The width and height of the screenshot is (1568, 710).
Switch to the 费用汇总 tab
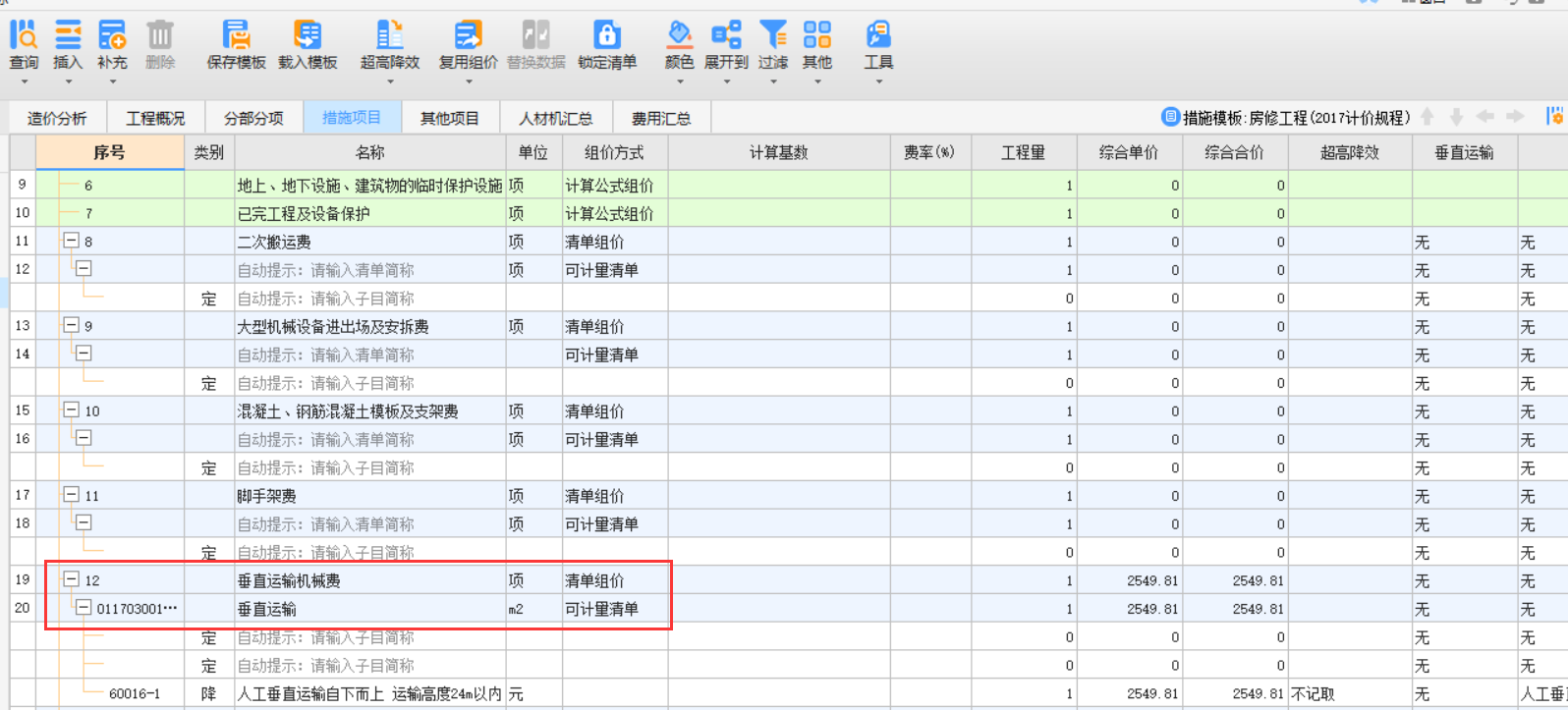pos(661,119)
